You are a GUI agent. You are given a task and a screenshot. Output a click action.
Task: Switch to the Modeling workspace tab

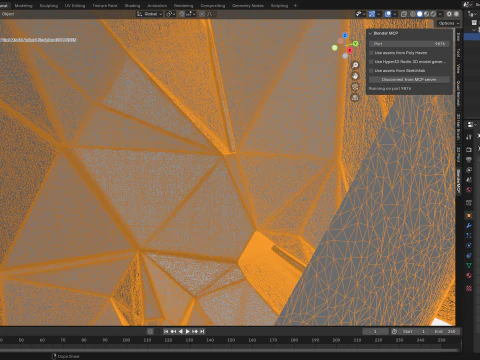pos(23,6)
